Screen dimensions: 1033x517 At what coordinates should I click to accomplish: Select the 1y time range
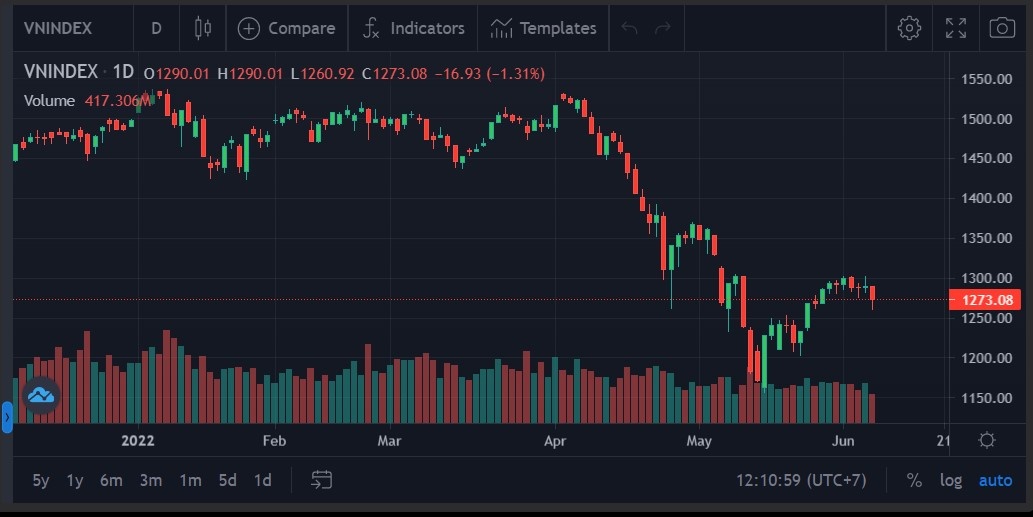[x=75, y=480]
